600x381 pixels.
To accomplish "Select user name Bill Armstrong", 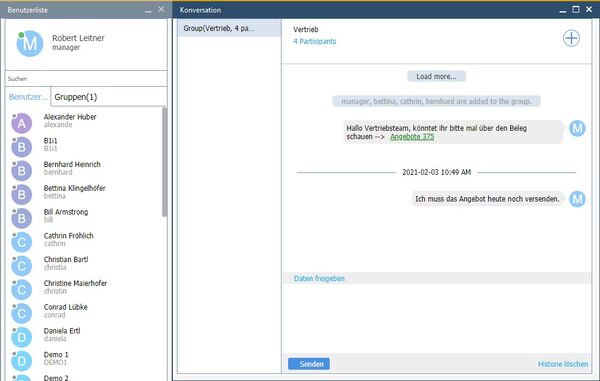I will tap(66, 212).
